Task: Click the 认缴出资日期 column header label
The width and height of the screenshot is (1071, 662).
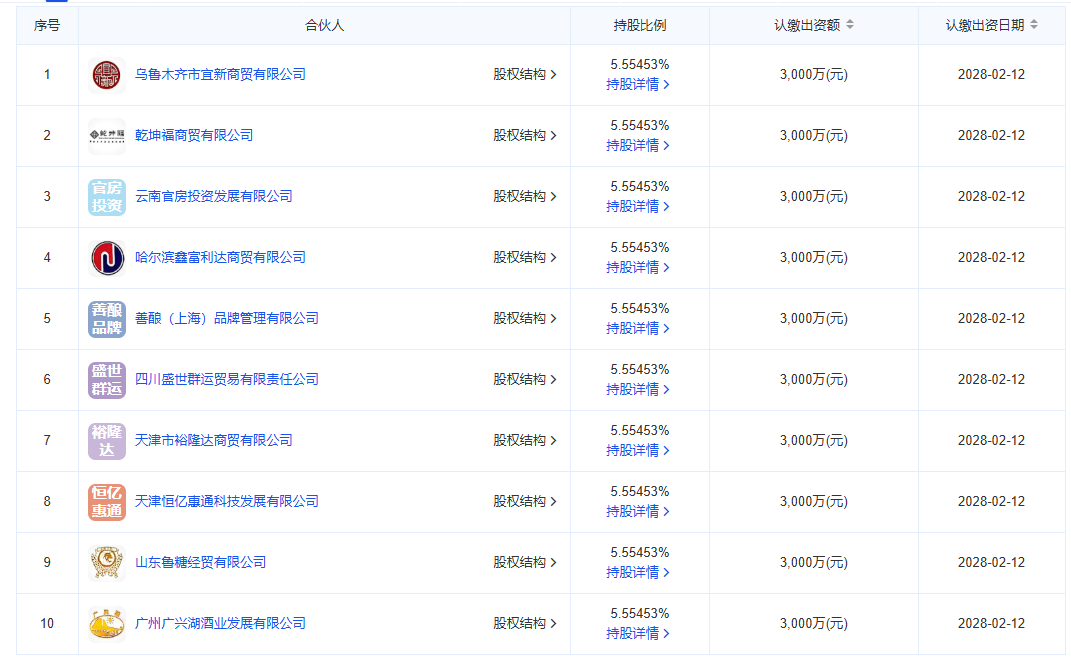Action: (x=985, y=25)
